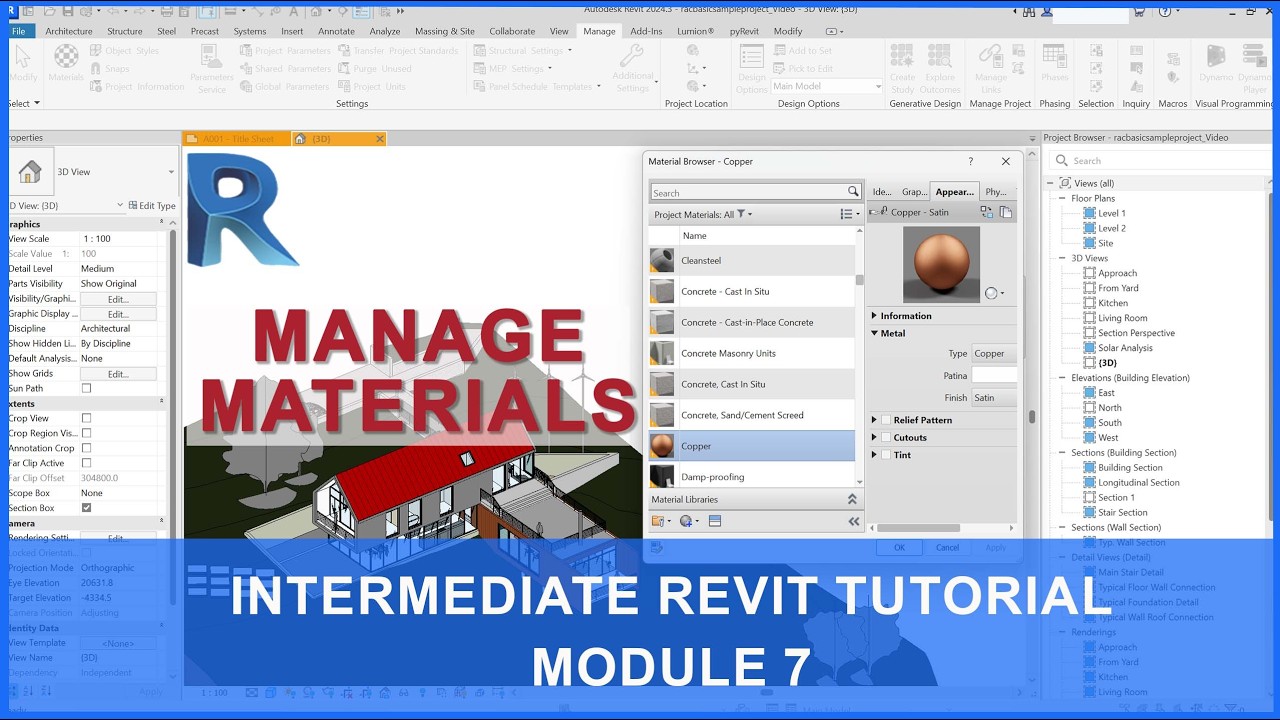1280x720 pixels.
Task: Enable the Relief Pattern checkbox
Action: click(886, 420)
